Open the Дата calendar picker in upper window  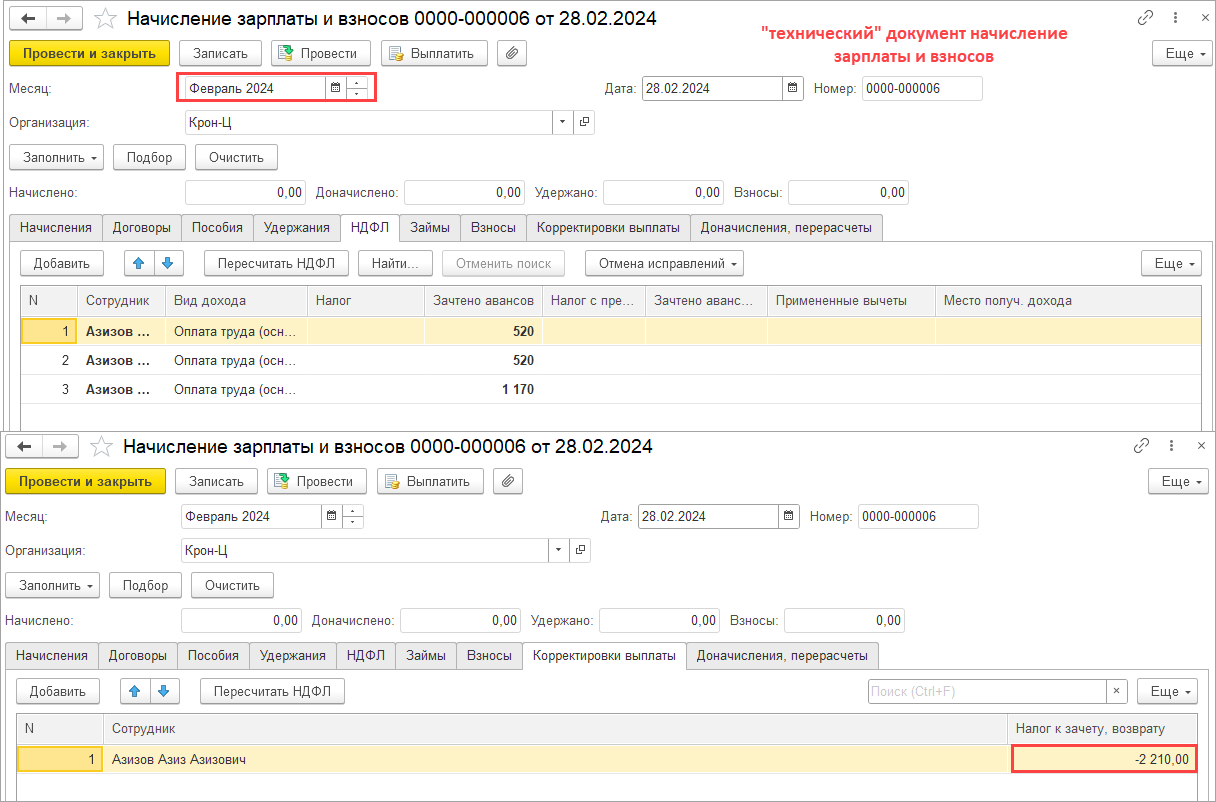coord(793,88)
